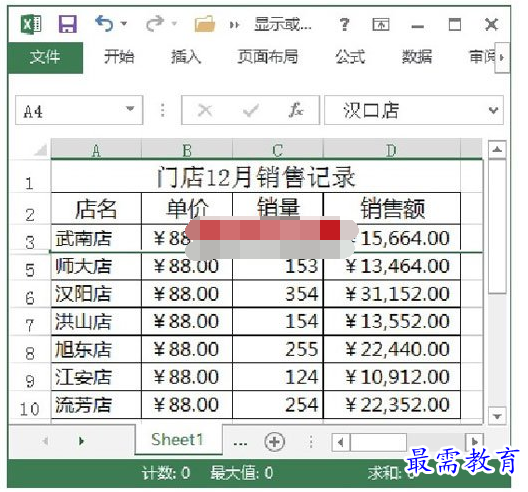Cancel formula bar entry X icon

point(205,110)
